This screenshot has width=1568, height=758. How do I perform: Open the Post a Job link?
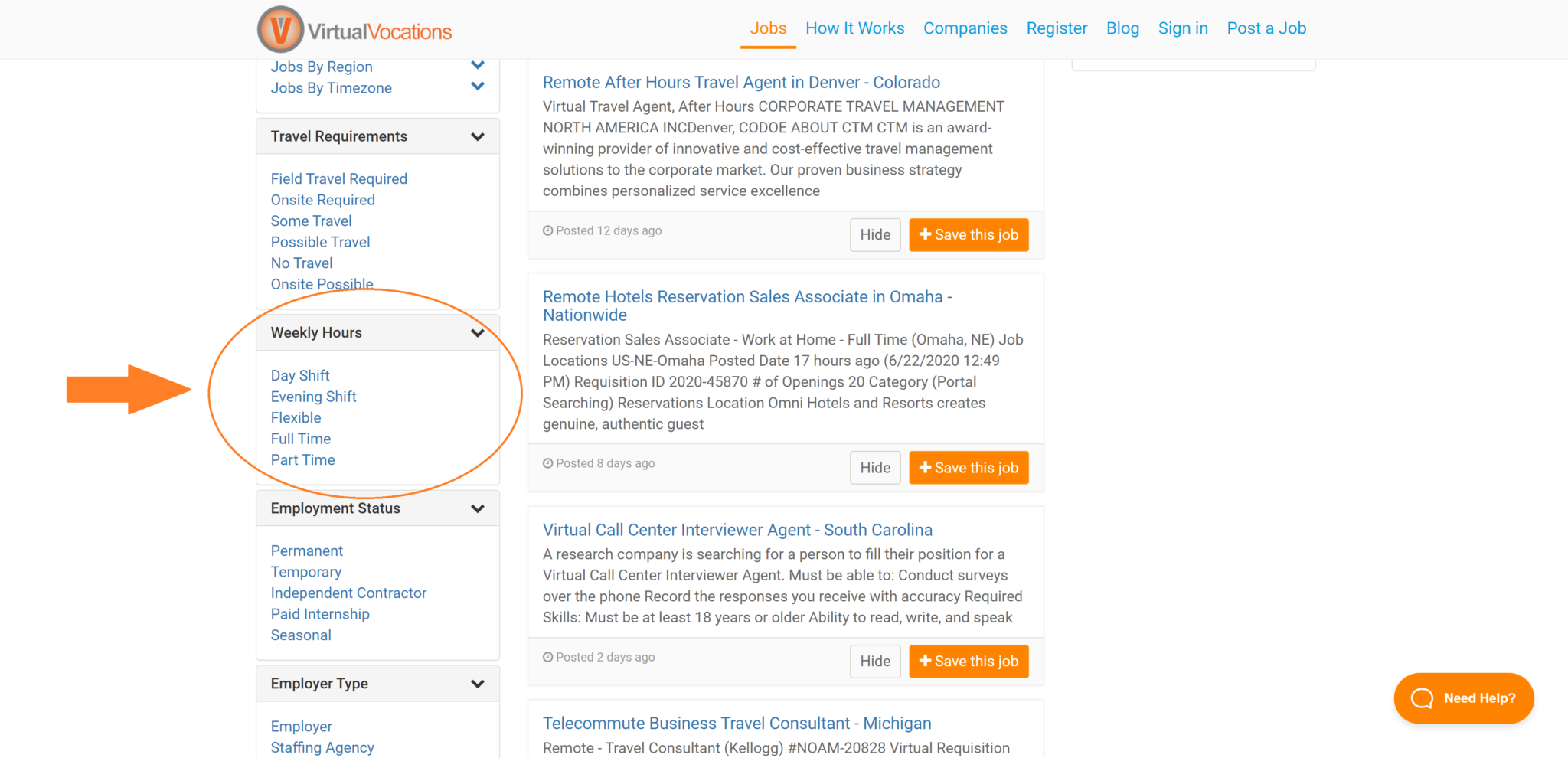point(1266,28)
